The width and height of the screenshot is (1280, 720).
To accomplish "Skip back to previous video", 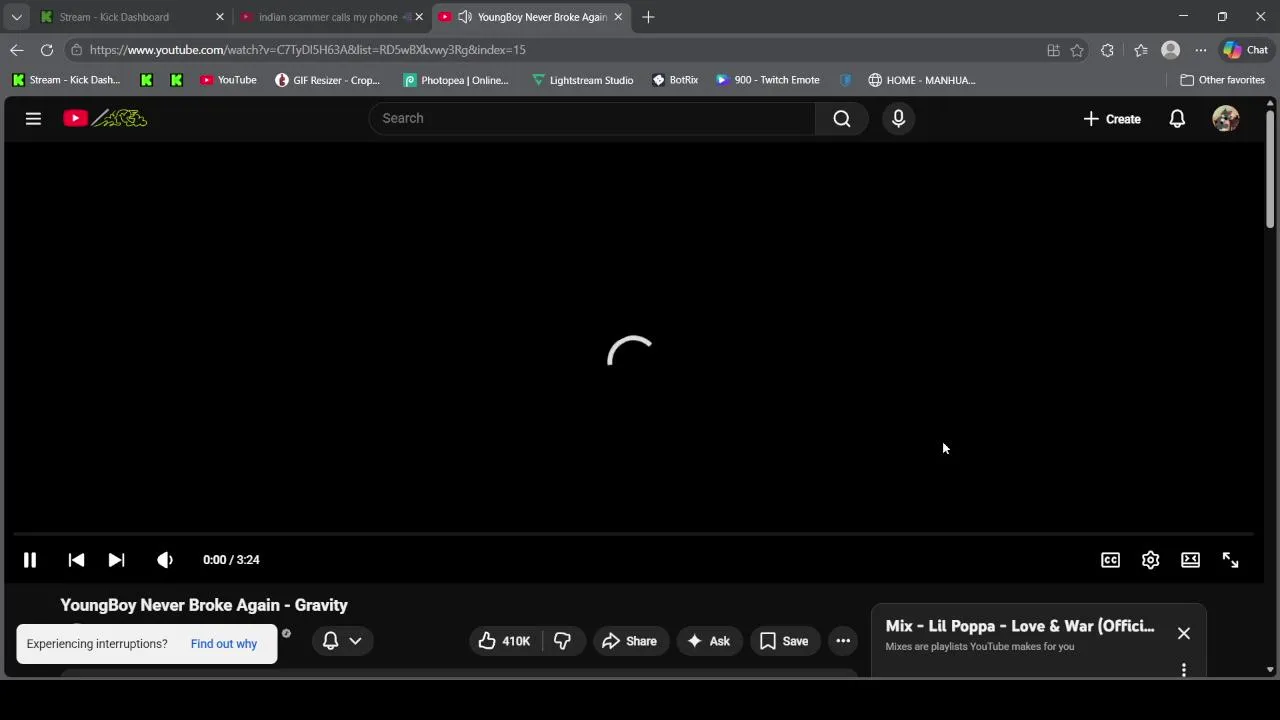I will [76, 560].
